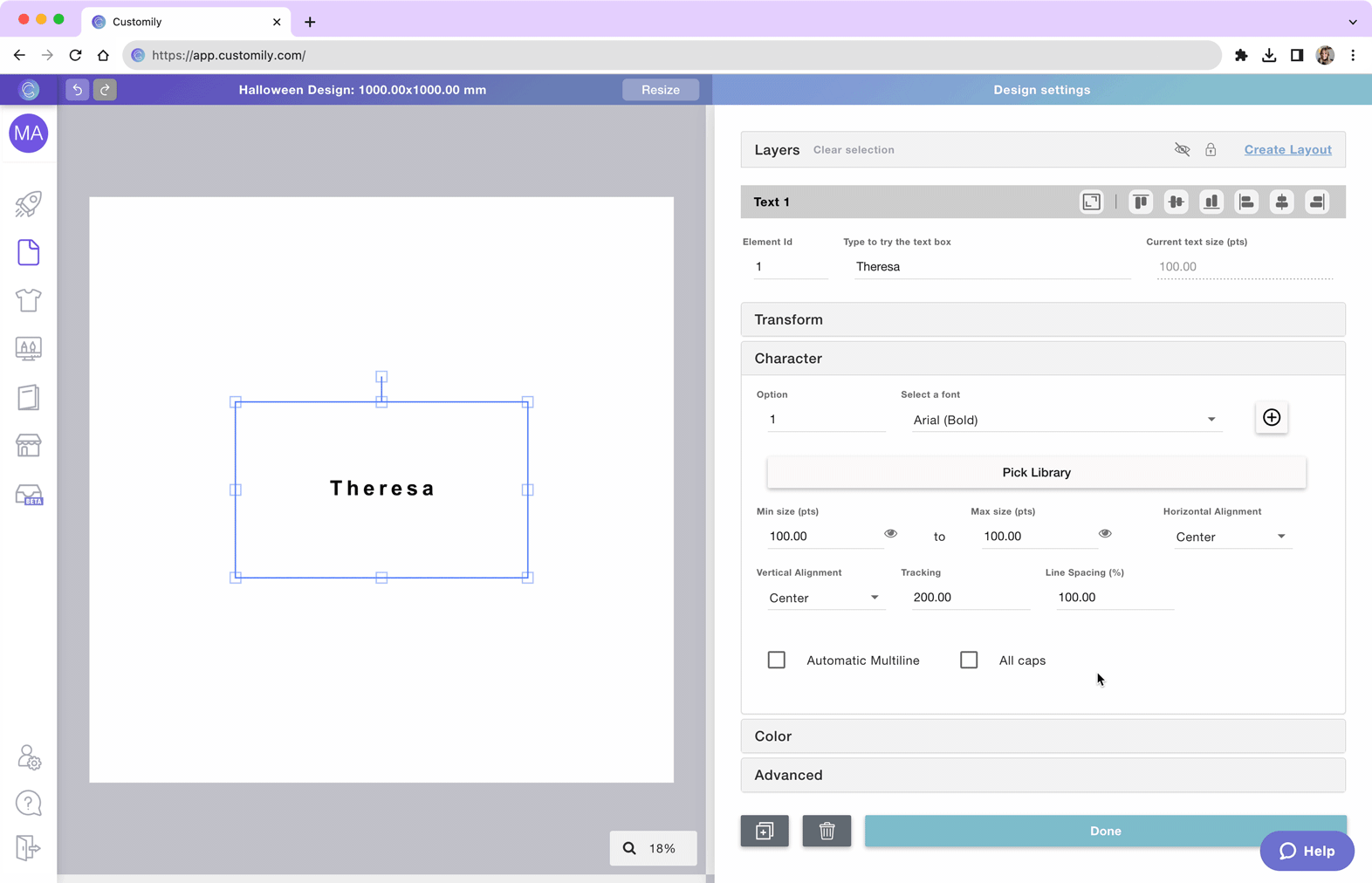Enable the Automatic Multiline checkbox

pos(777,661)
